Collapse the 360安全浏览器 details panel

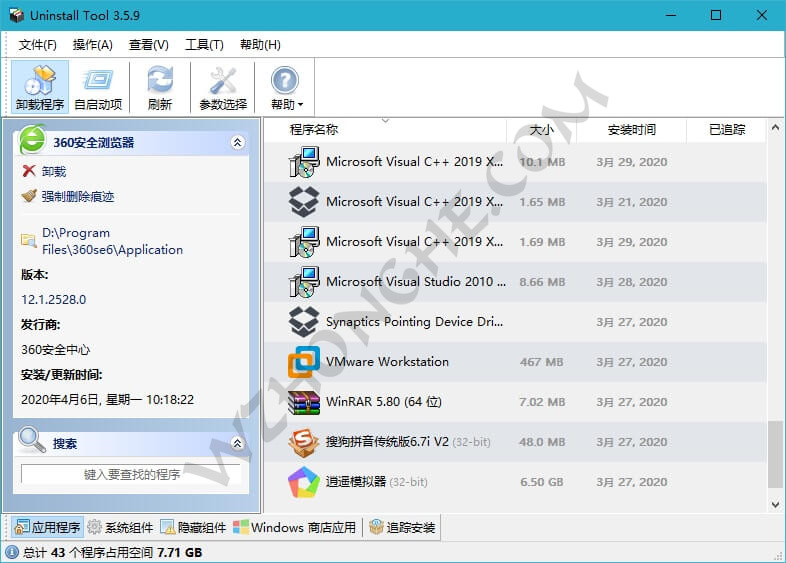click(238, 142)
